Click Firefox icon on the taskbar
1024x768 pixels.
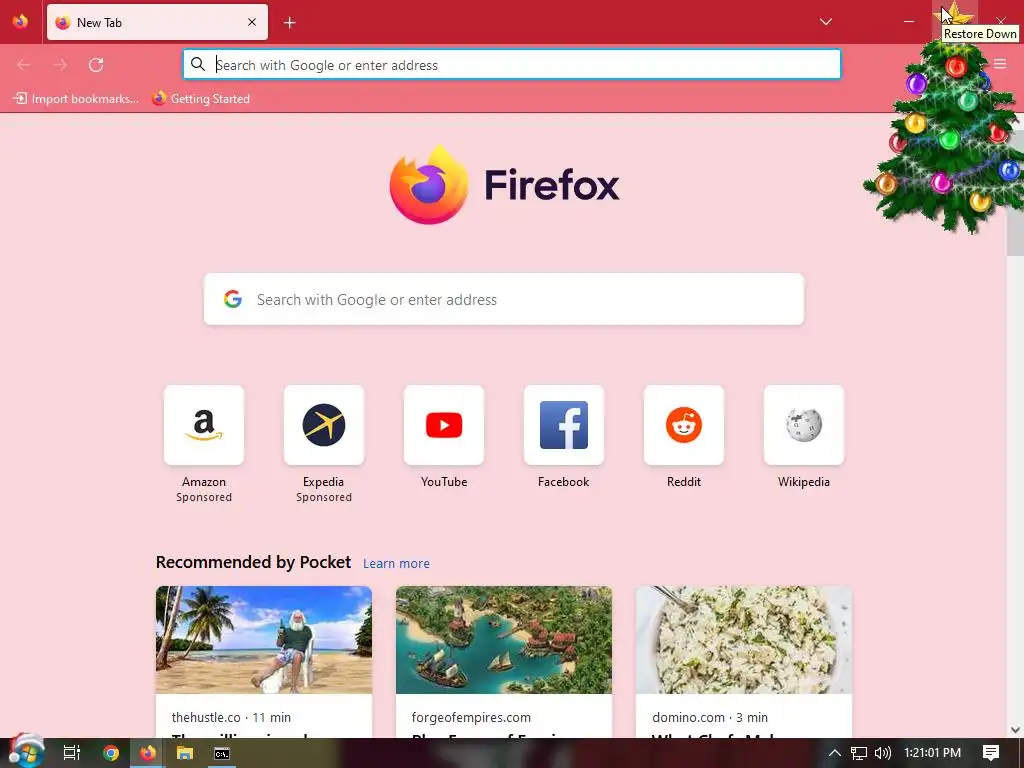pos(148,753)
